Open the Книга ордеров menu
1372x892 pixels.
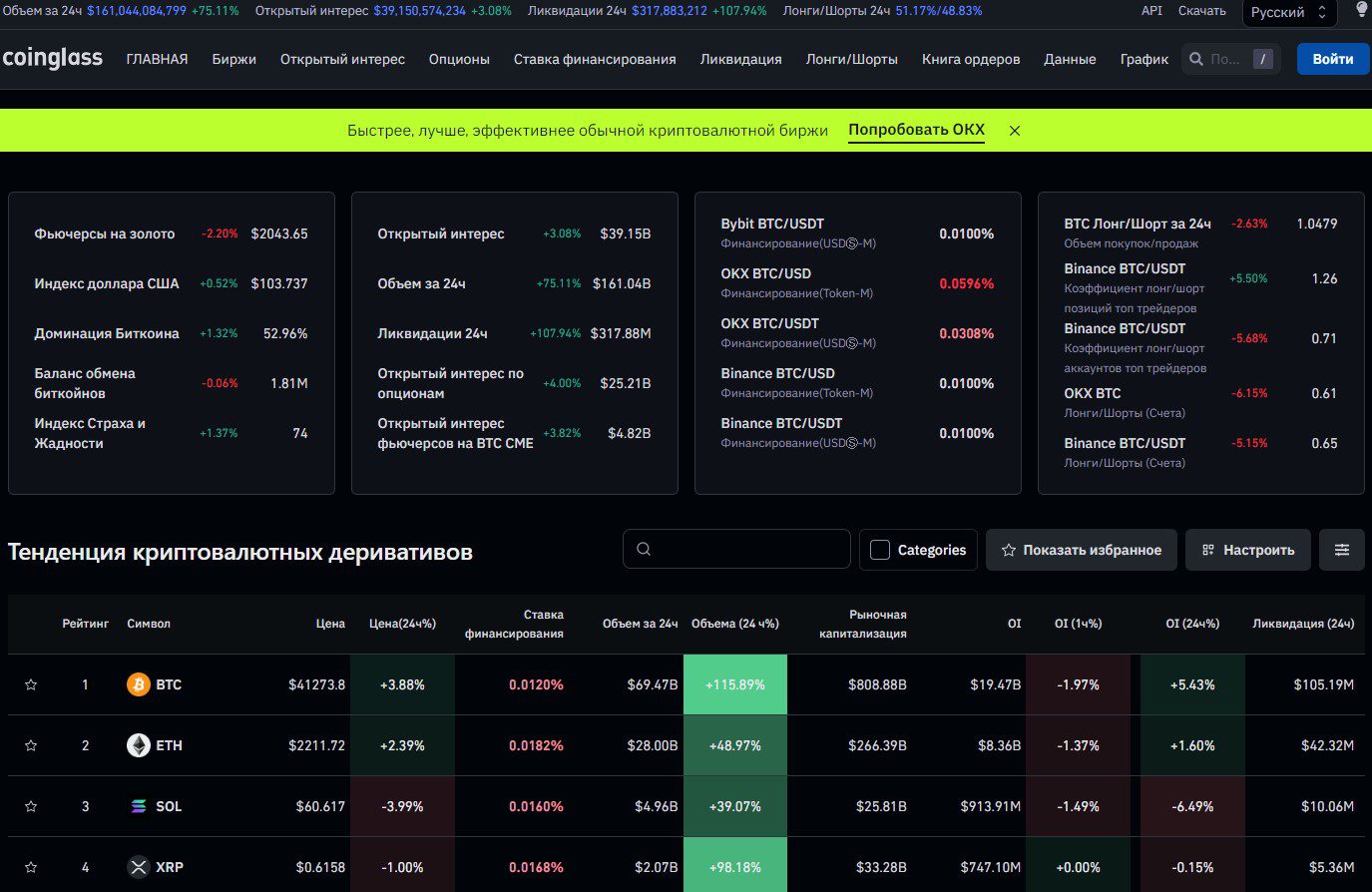pyautogui.click(x=971, y=59)
